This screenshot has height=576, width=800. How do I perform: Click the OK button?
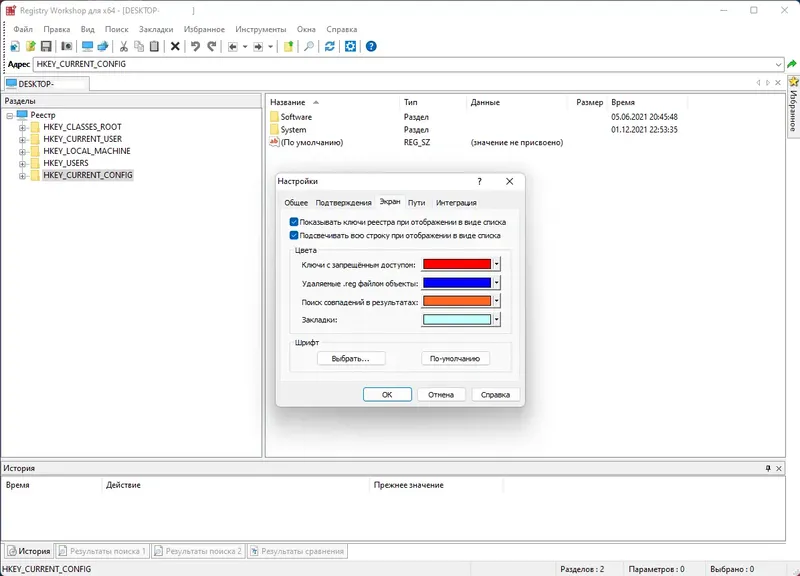pos(387,394)
